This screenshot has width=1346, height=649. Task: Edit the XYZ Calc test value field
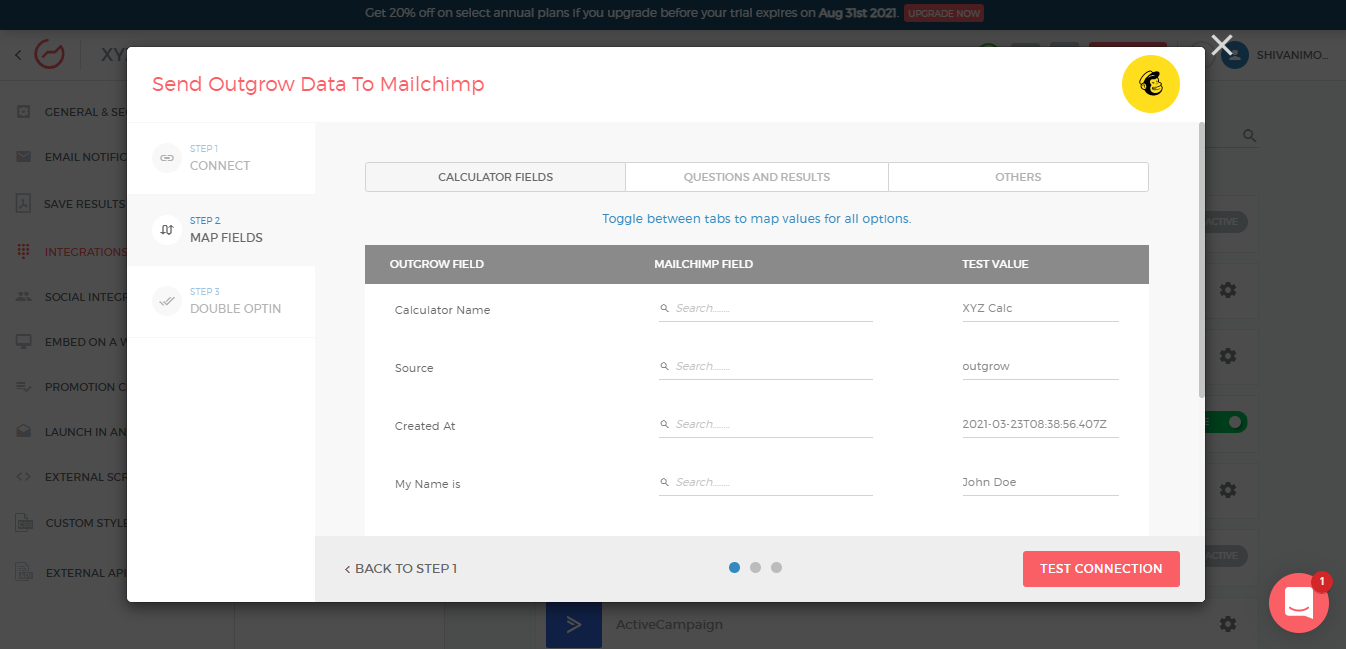[x=1040, y=309]
